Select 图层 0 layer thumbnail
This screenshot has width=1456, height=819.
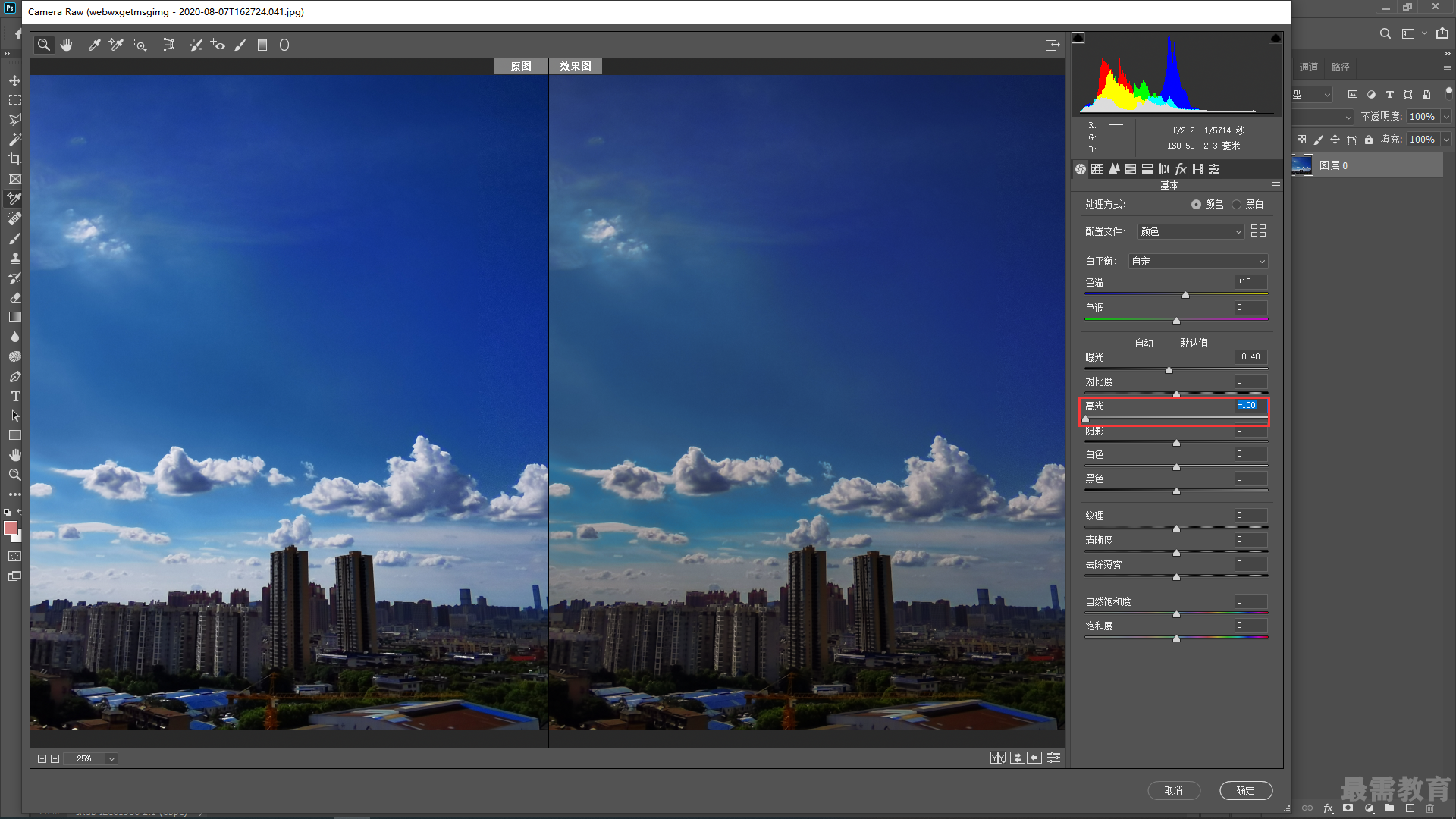click(x=1302, y=165)
